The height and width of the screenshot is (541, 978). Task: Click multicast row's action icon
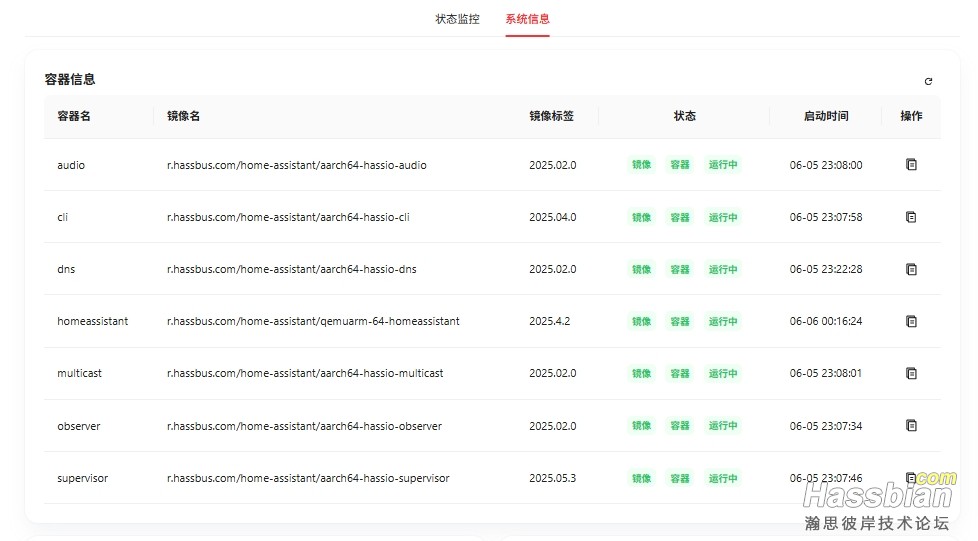pyautogui.click(x=911, y=373)
